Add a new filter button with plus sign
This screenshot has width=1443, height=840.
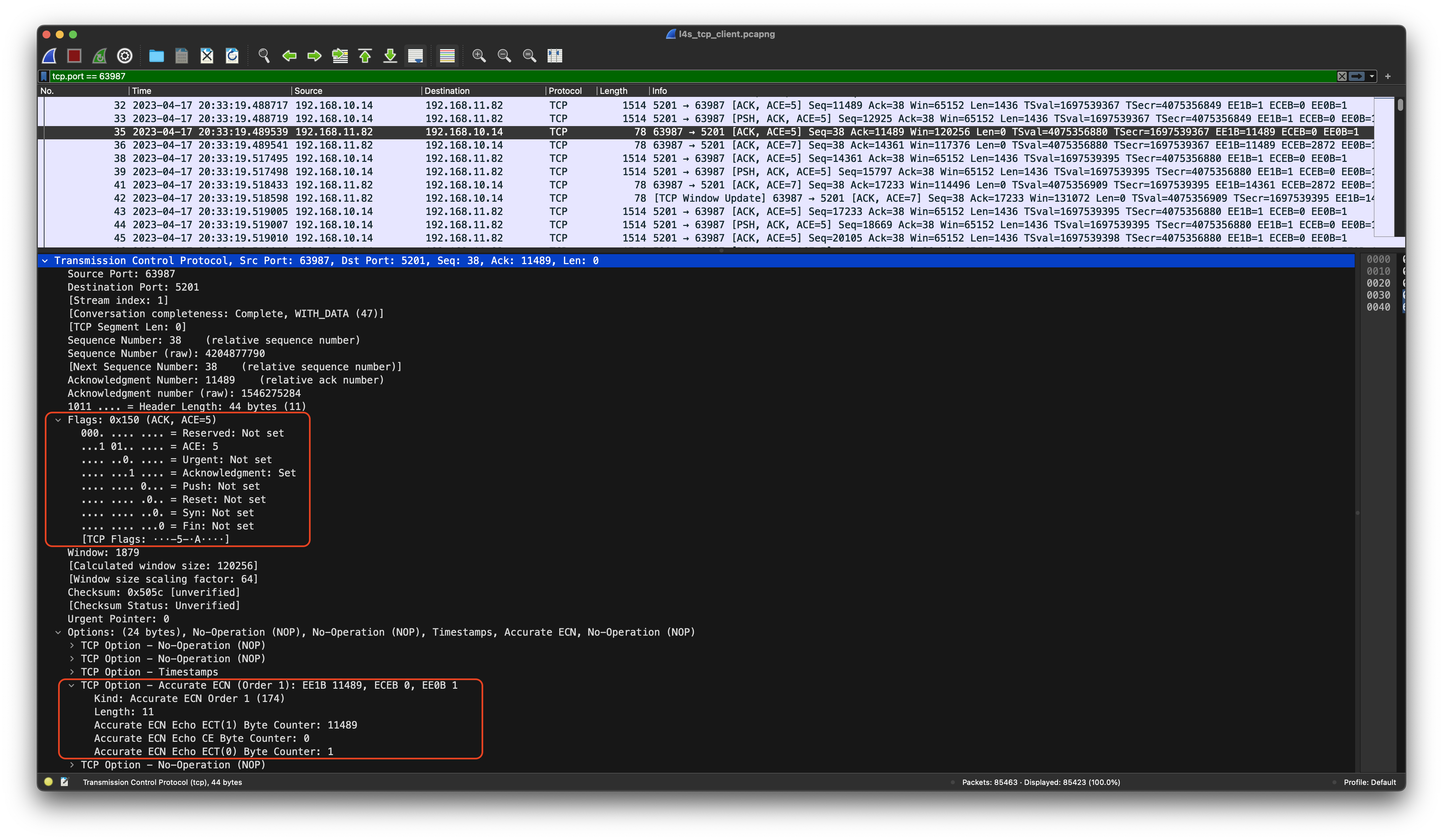coord(1388,76)
